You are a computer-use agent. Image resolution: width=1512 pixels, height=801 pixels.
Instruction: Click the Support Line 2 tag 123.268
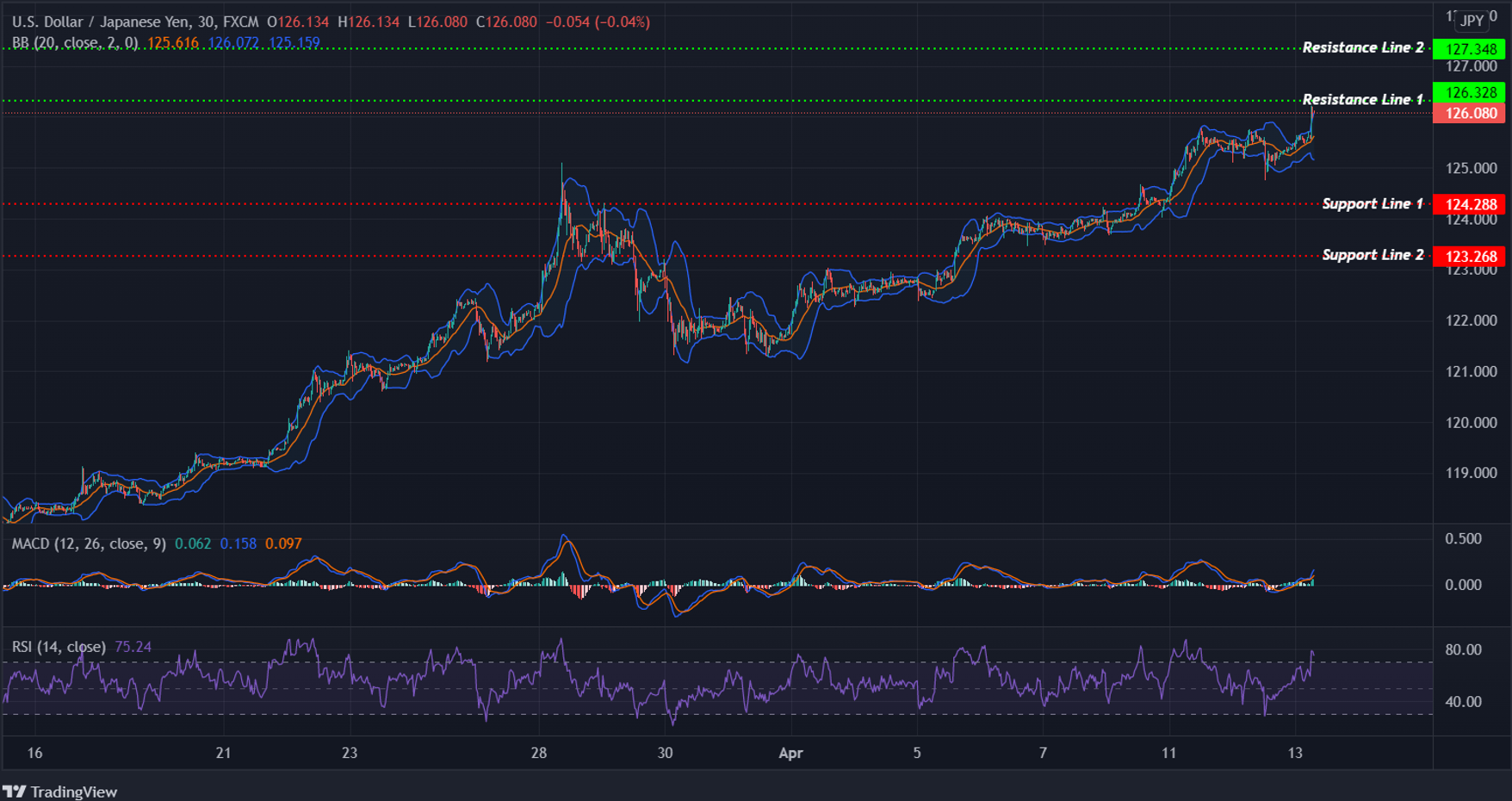[1468, 255]
